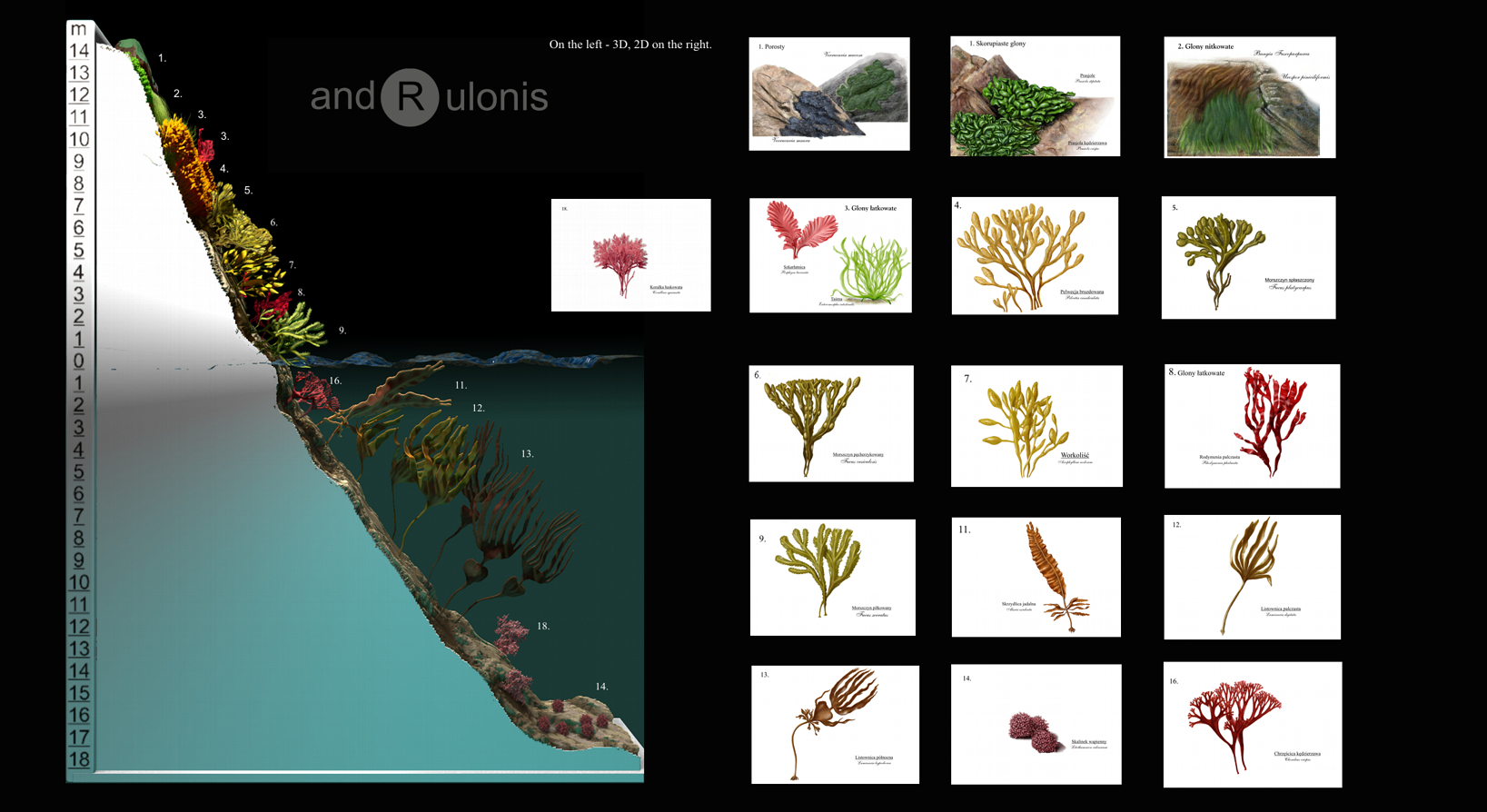Click the 'Morszczyn pęcherzykowaty' name label
The image size is (1487, 812).
pyautogui.click(x=858, y=454)
